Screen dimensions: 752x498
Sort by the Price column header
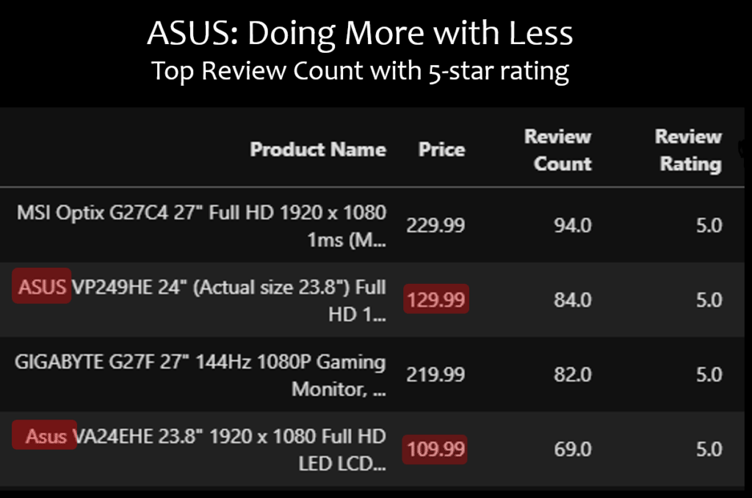pos(441,150)
